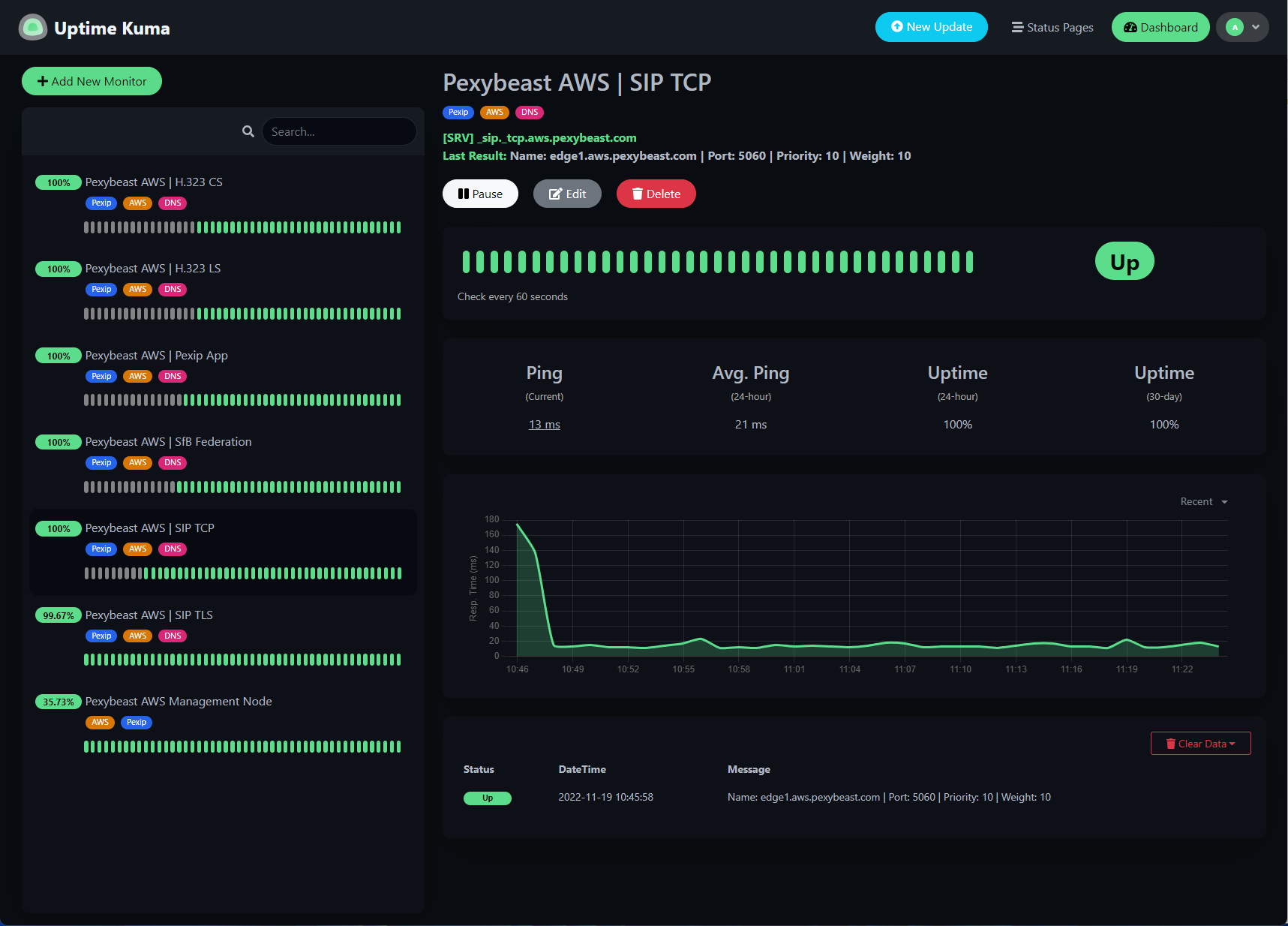Click the Uptime Kuma logo icon

[33, 28]
